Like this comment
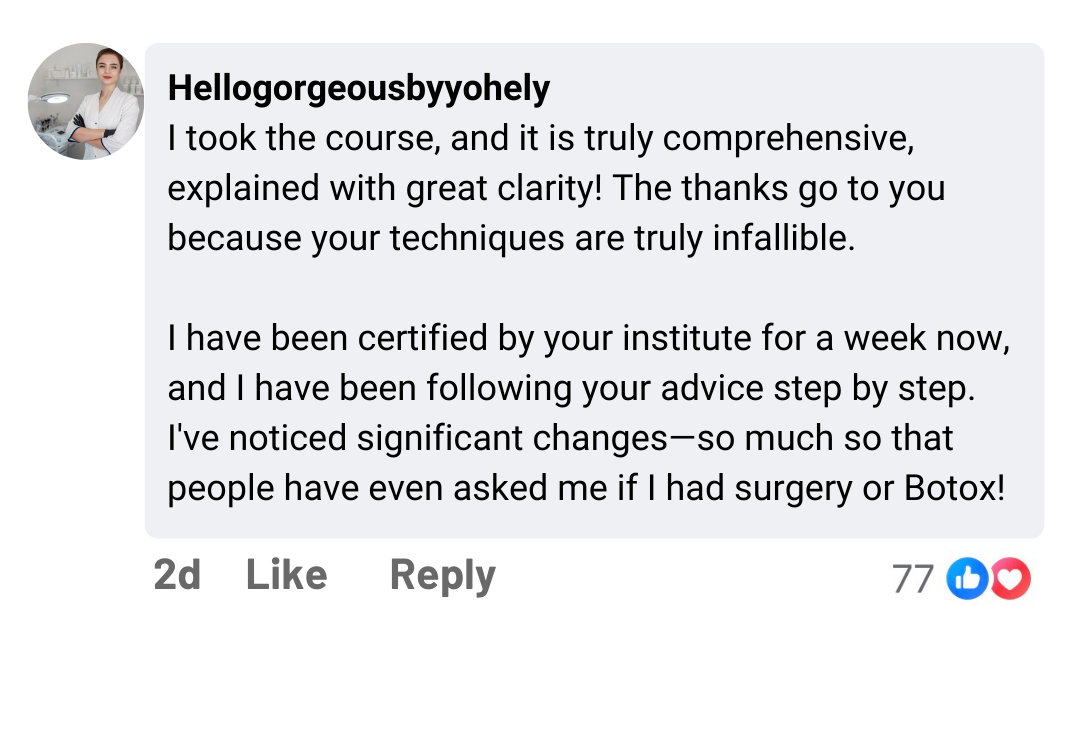Viewport: 1080px width, 747px height. pos(286,575)
